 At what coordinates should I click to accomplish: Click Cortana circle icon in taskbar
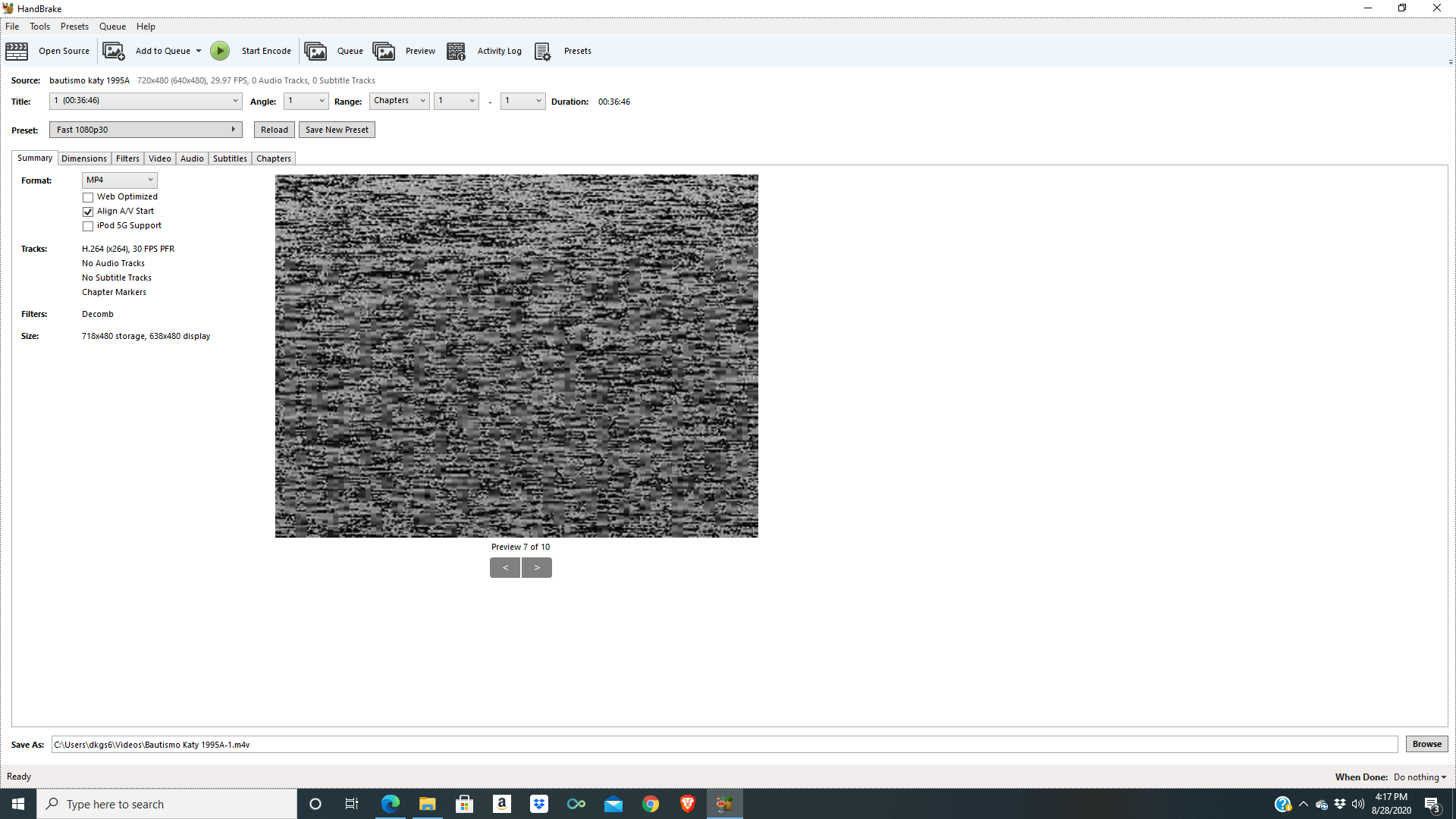tap(315, 804)
